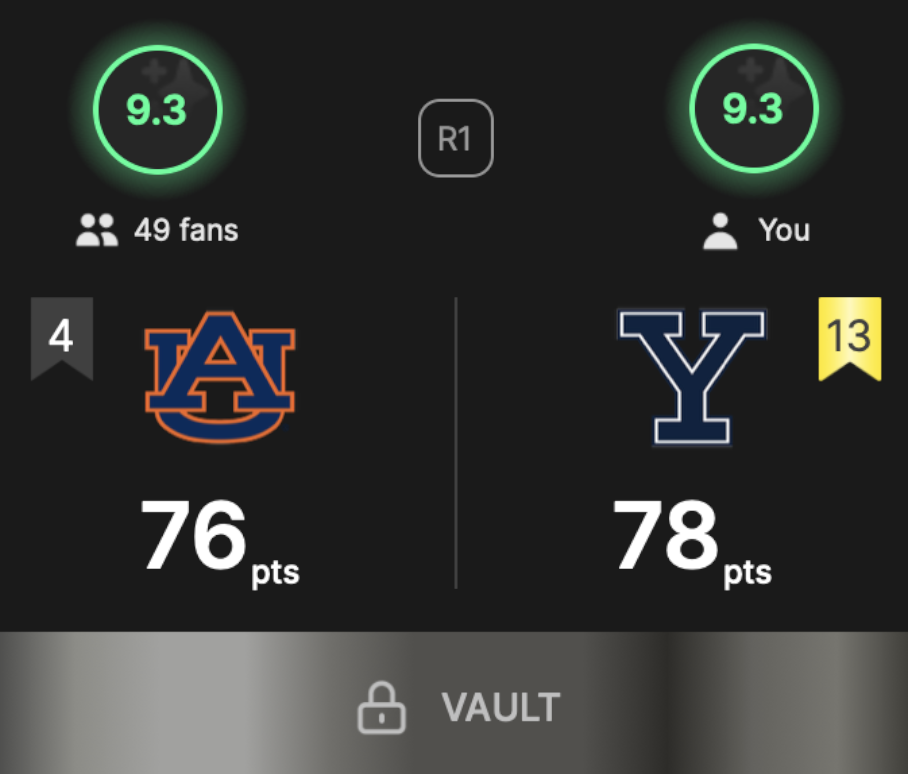Click the gray seed 4 ribbon
908x774 pixels.
tap(62, 339)
